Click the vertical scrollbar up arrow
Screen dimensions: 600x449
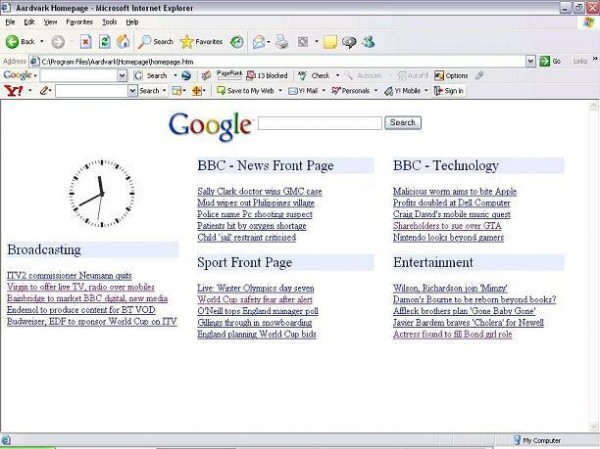593,105
